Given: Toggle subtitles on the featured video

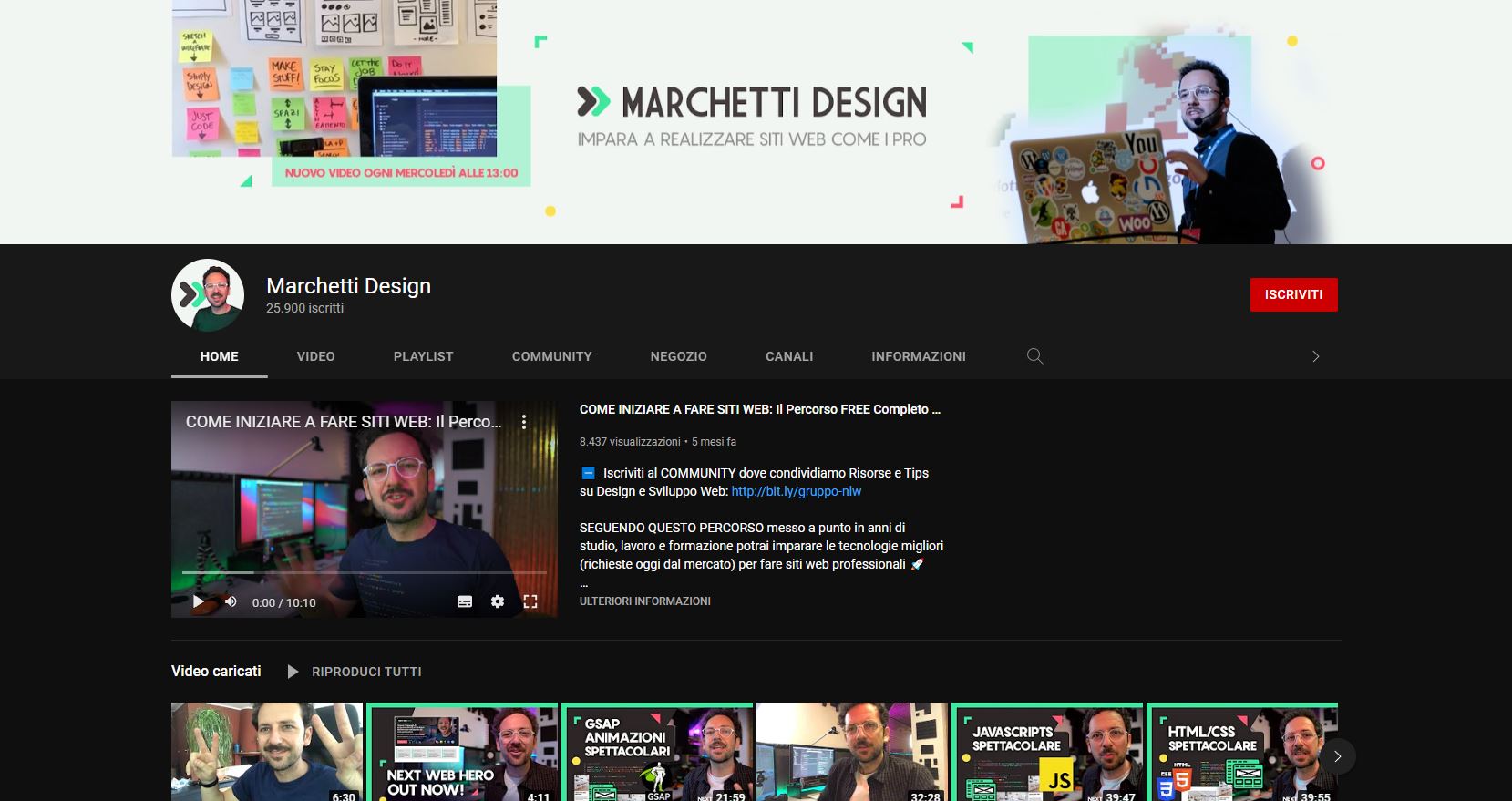Looking at the screenshot, I should 465,601.
